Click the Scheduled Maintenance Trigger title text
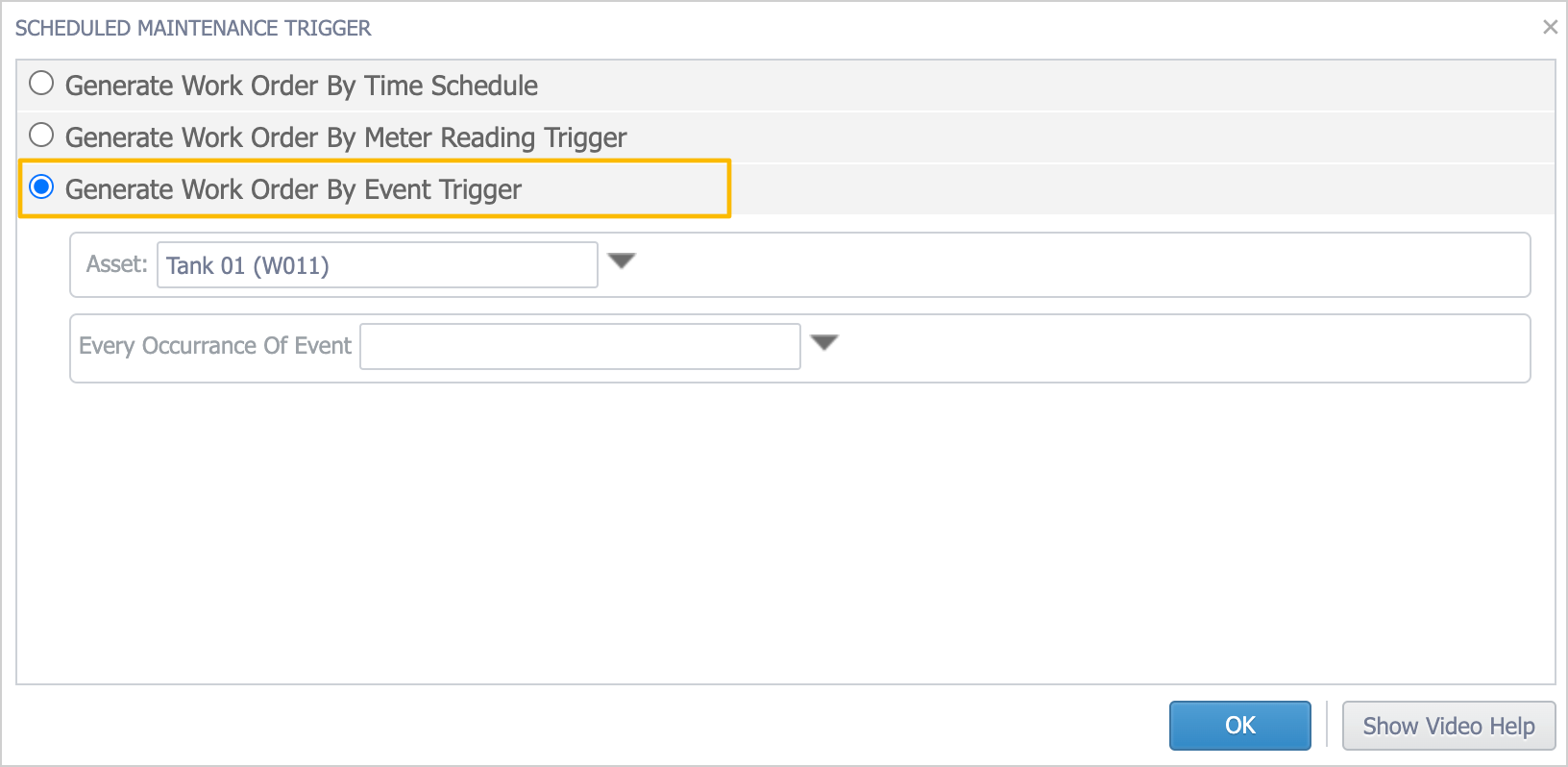Screen dimensions: 1568x767 point(193,28)
